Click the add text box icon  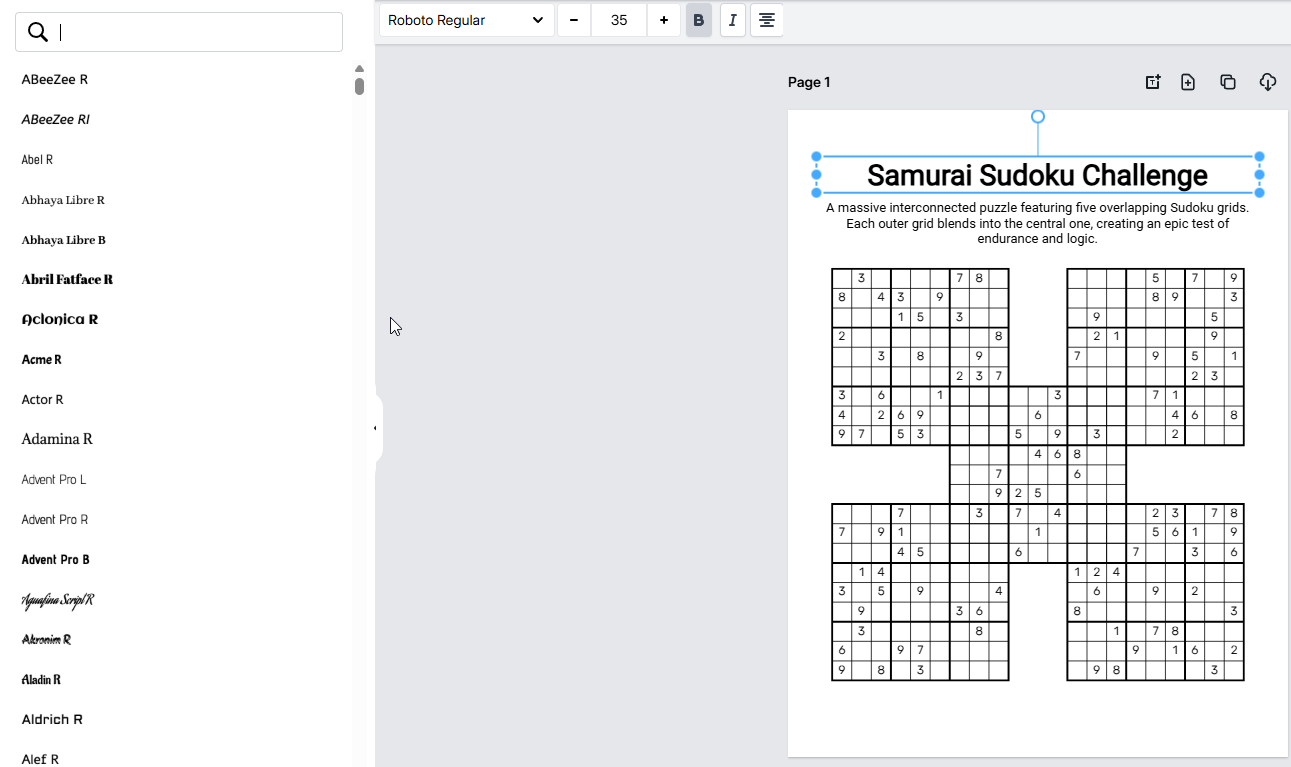point(1152,82)
